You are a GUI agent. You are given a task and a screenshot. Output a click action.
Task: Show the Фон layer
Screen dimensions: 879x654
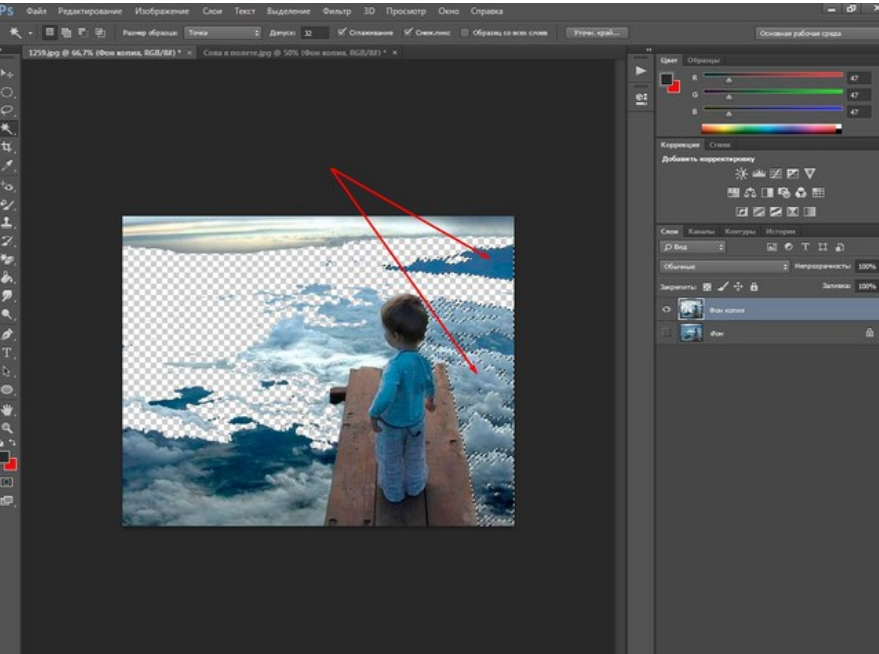click(x=666, y=333)
